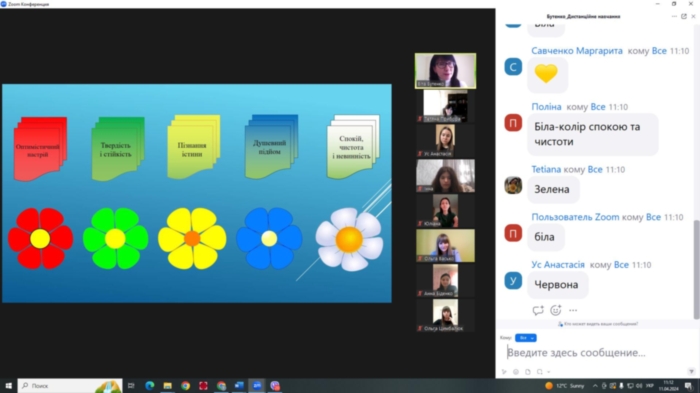Image resolution: width=700 pixels, height=393 pixels.
Task: Click the screenshot capture icon in chat toolbar
Action: coord(539,372)
